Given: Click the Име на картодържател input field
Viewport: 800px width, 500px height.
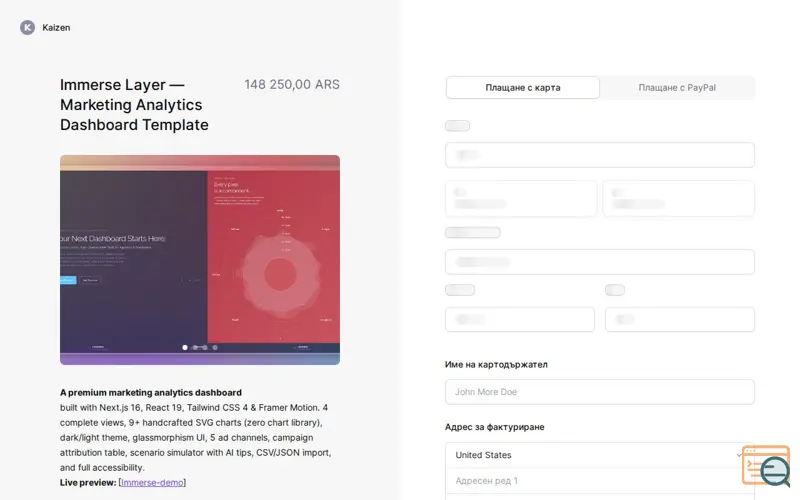Looking at the screenshot, I should tap(599, 392).
